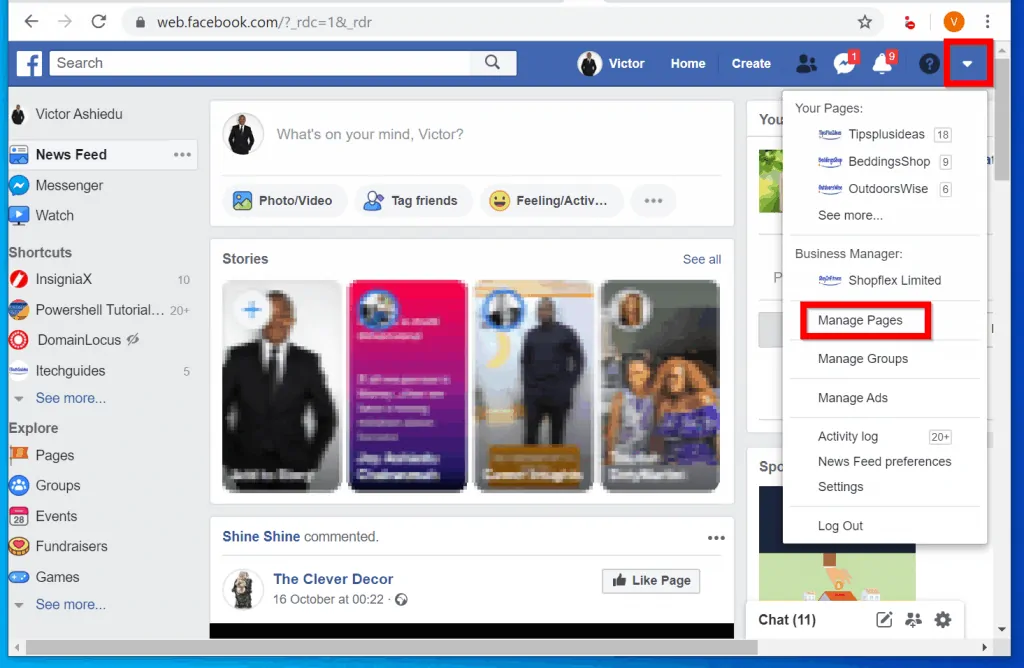Click the Tag friends button

click(x=412, y=200)
